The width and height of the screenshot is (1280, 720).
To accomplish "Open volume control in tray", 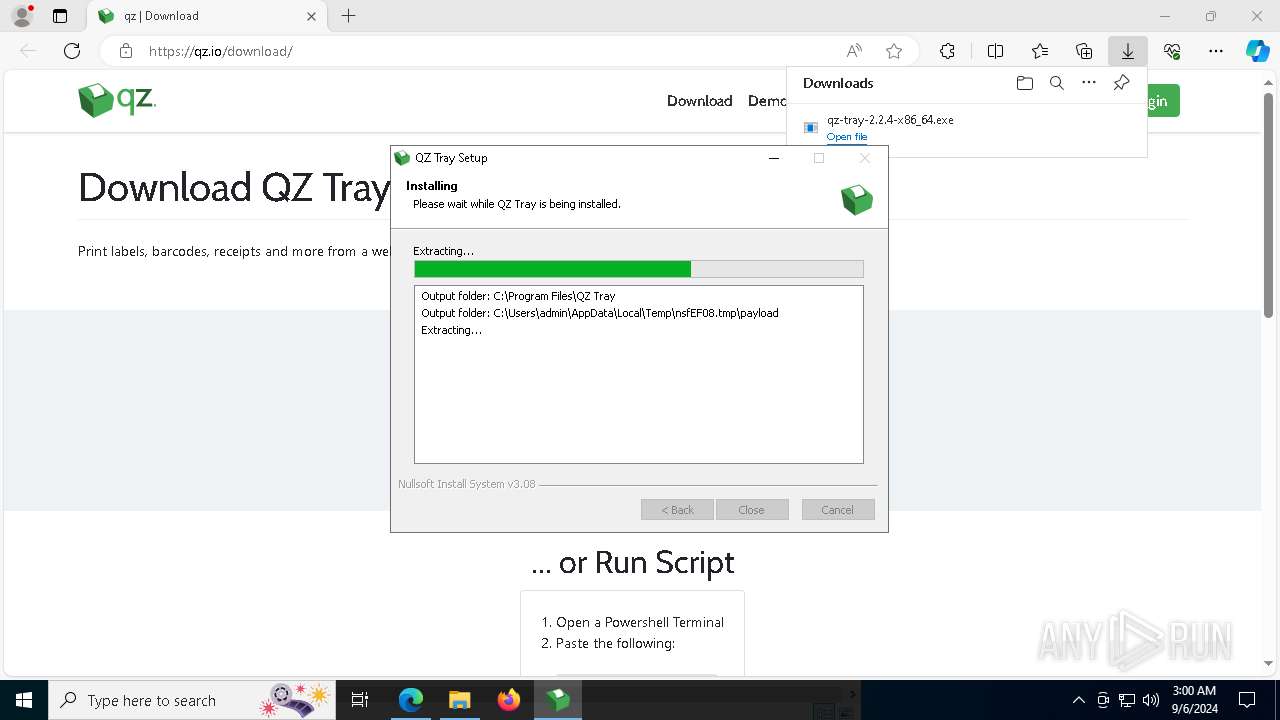I will (x=1151, y=700).
